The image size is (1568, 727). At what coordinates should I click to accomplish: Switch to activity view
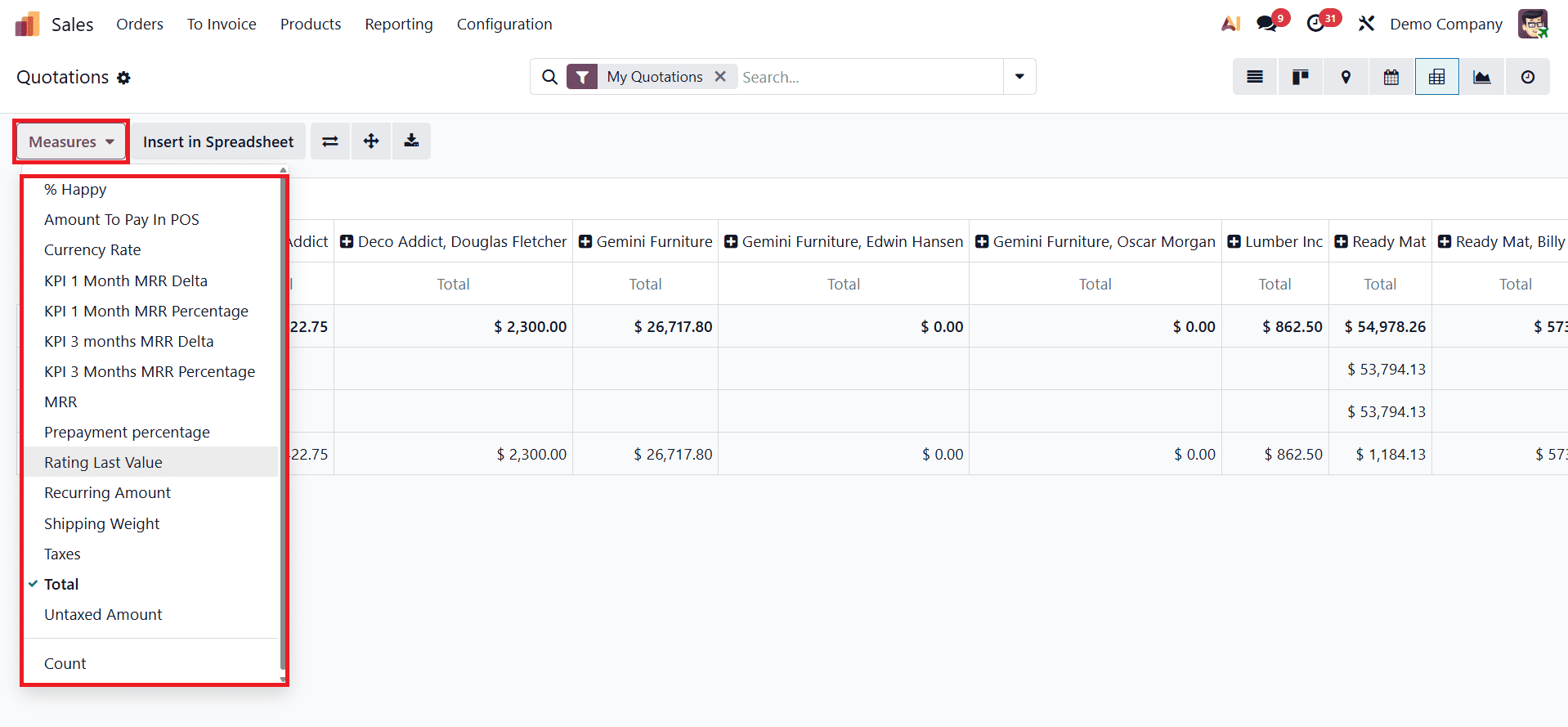(x=1527, y=77)
